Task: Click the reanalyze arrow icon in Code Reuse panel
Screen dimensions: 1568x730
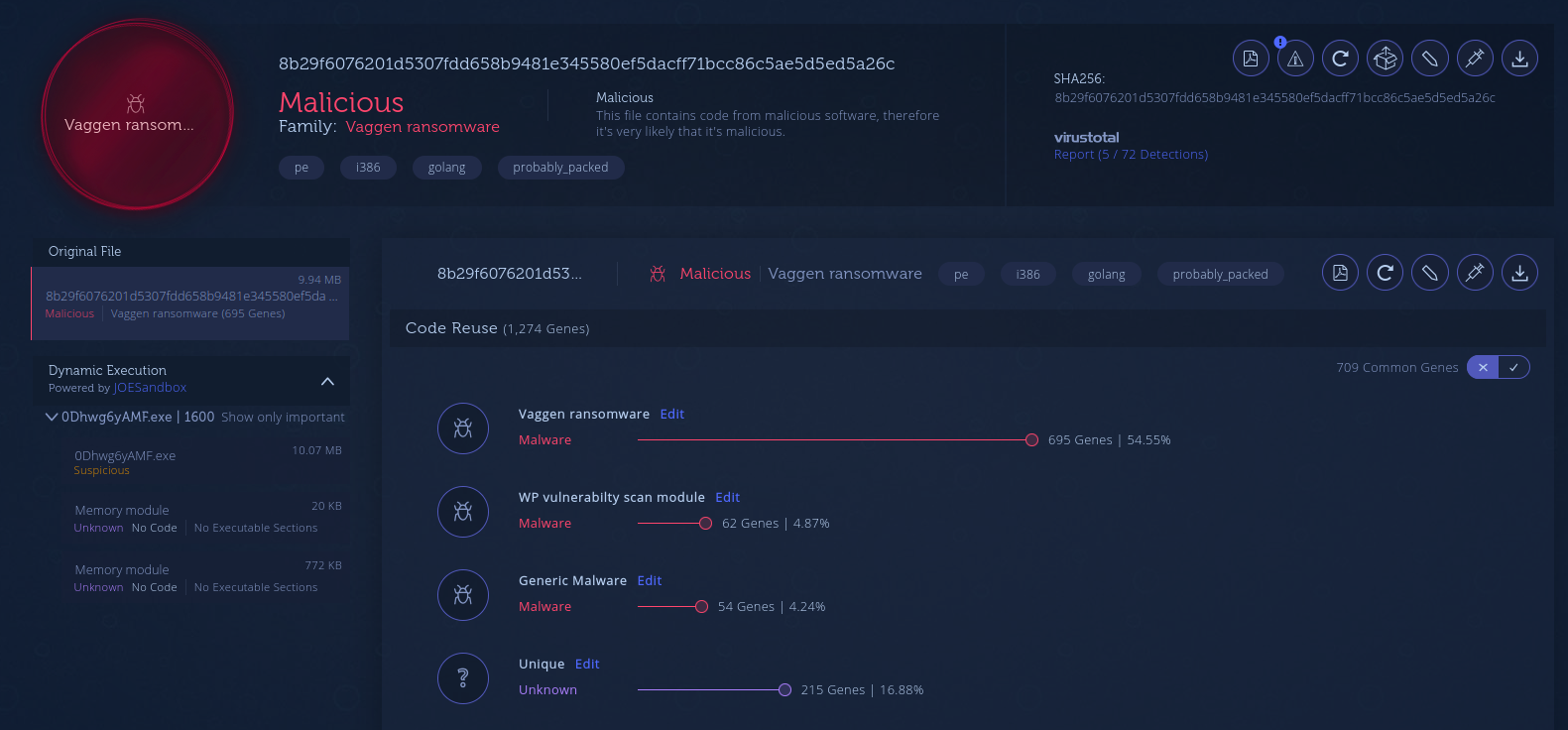Action: (x=1385, y=273)
